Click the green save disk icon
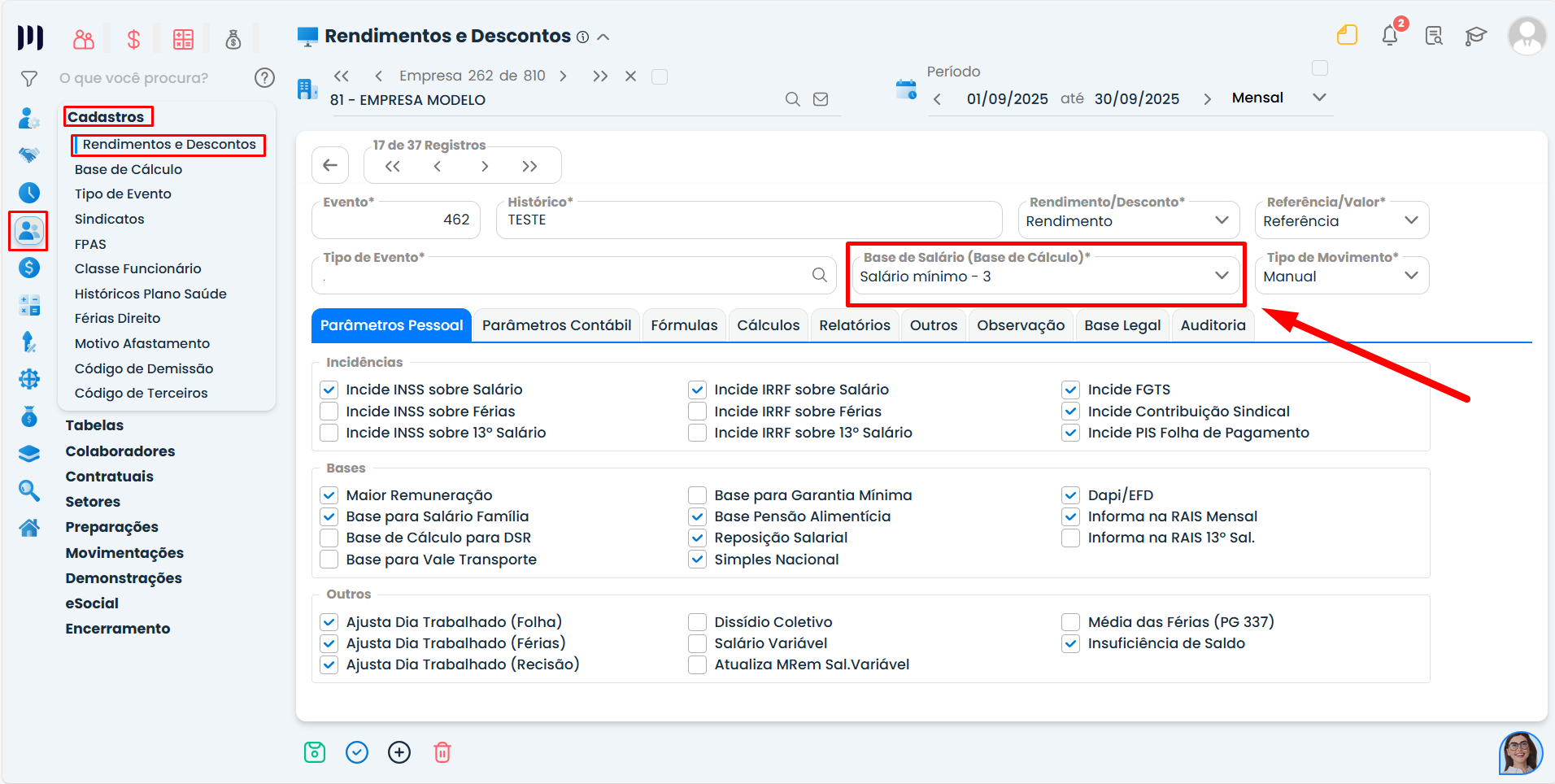Image resolution: width=1555 pixels, height=784 pixels. pos(315,752)
